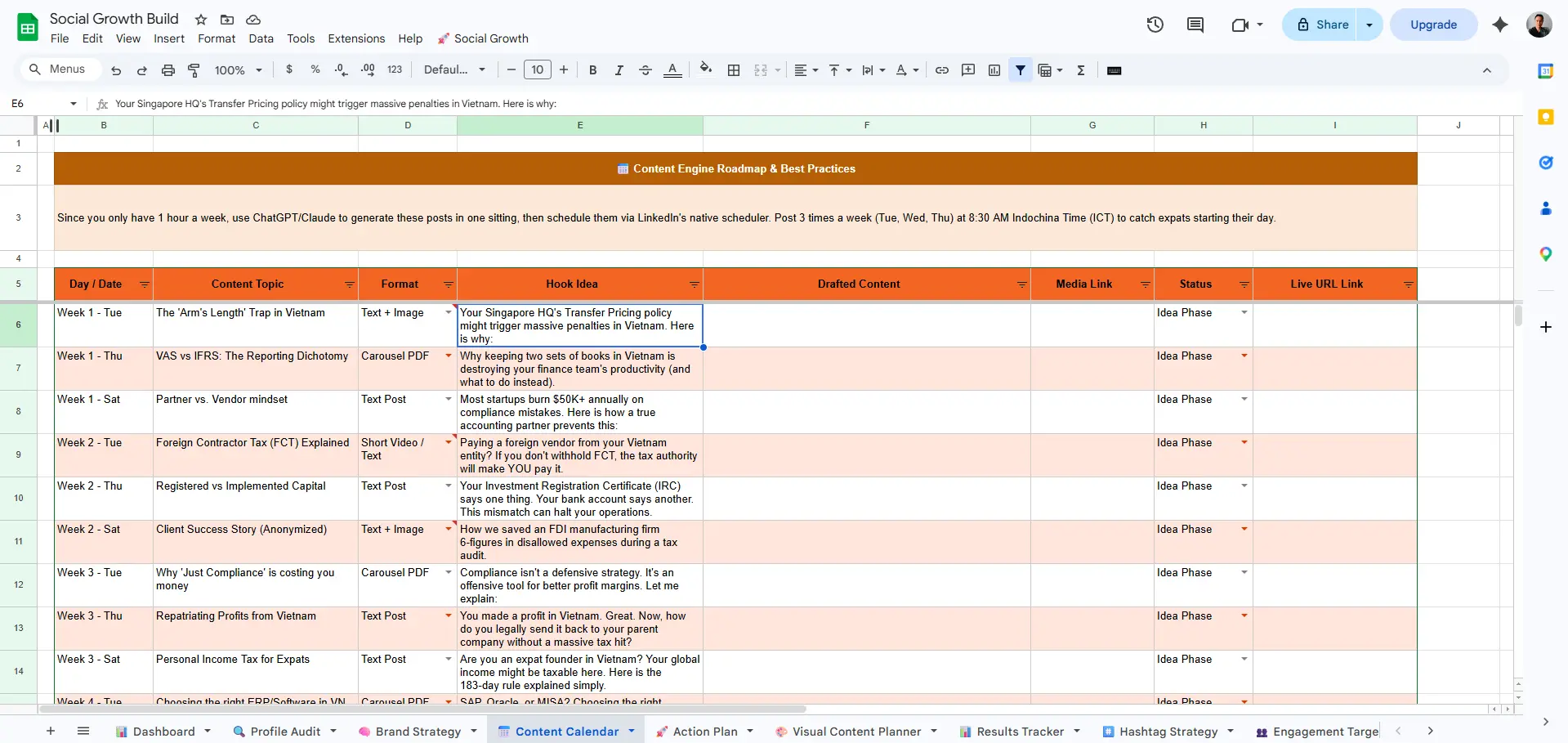This screenshot has height=743, width=1568.
Task: Open the borders tool
Action: 734,70
